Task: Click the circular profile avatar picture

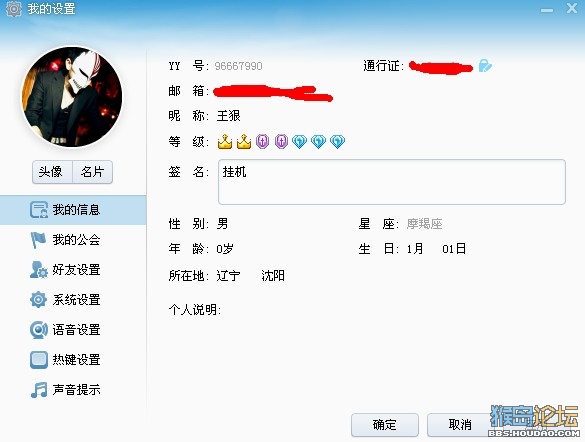Action: tap(72, 97)
